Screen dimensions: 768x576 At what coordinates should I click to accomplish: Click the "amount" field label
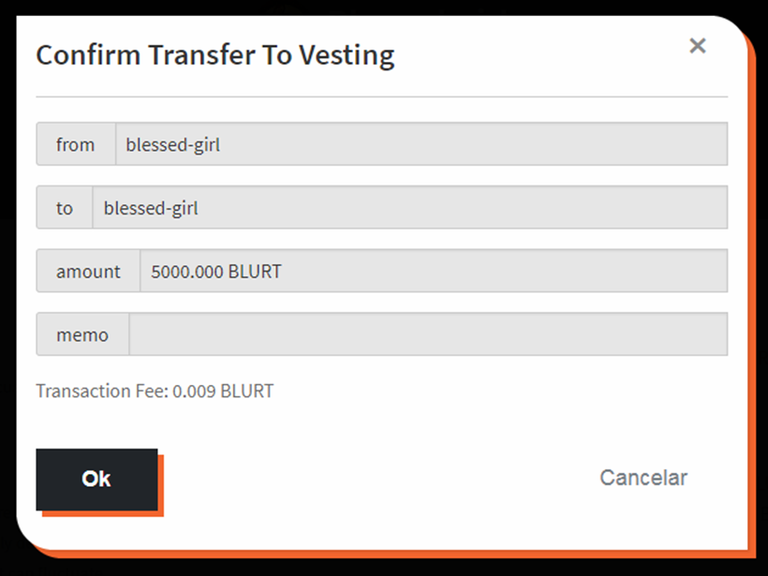(88, 271)
